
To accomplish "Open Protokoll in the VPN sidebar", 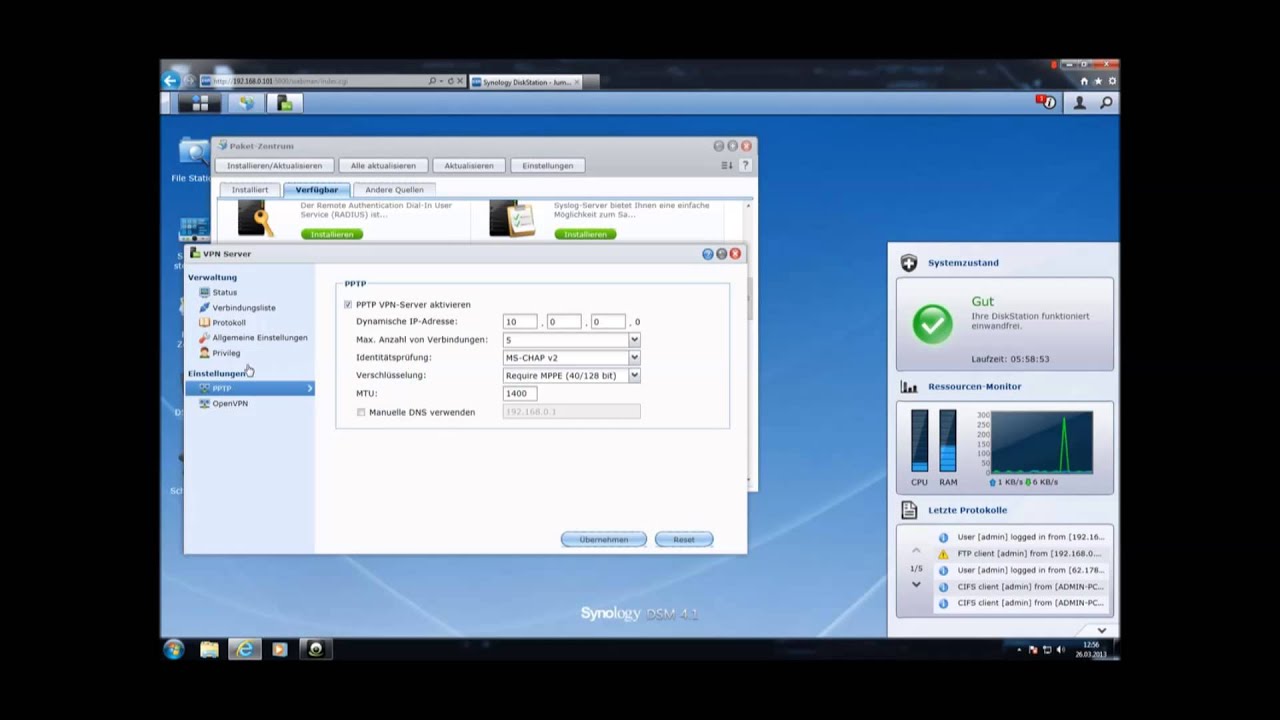I will 228,322.
